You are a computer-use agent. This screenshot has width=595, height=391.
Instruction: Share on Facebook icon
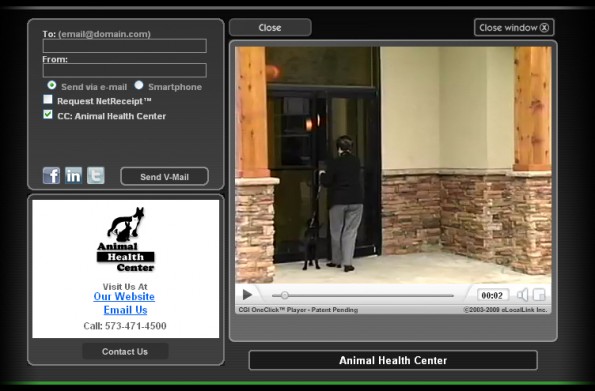point(51,175)
